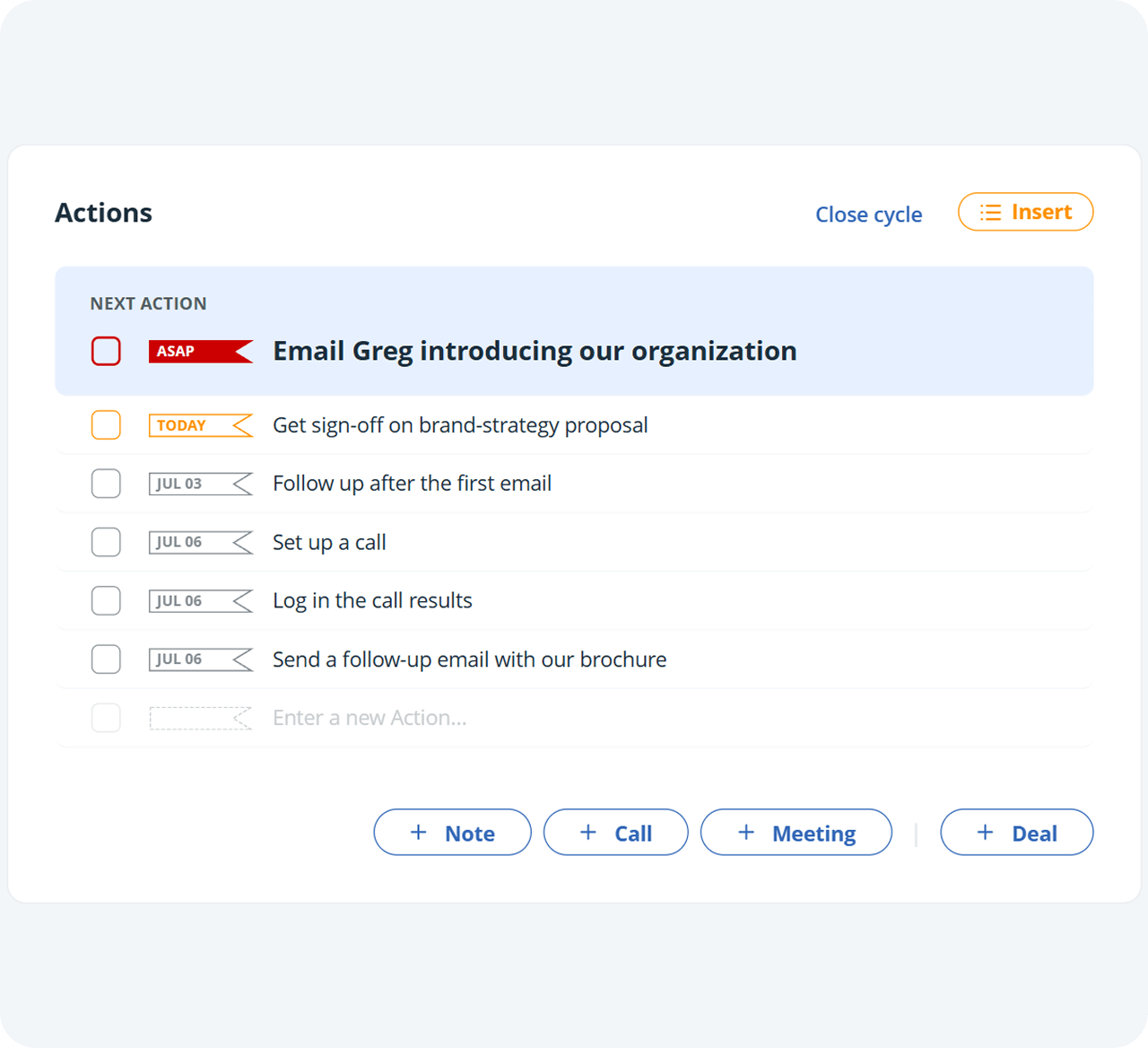Image resolution: width=1148 pixels, height=1048 pixels.
Task: Complete the Log in the call results action
Action: [x=106, y=600]
